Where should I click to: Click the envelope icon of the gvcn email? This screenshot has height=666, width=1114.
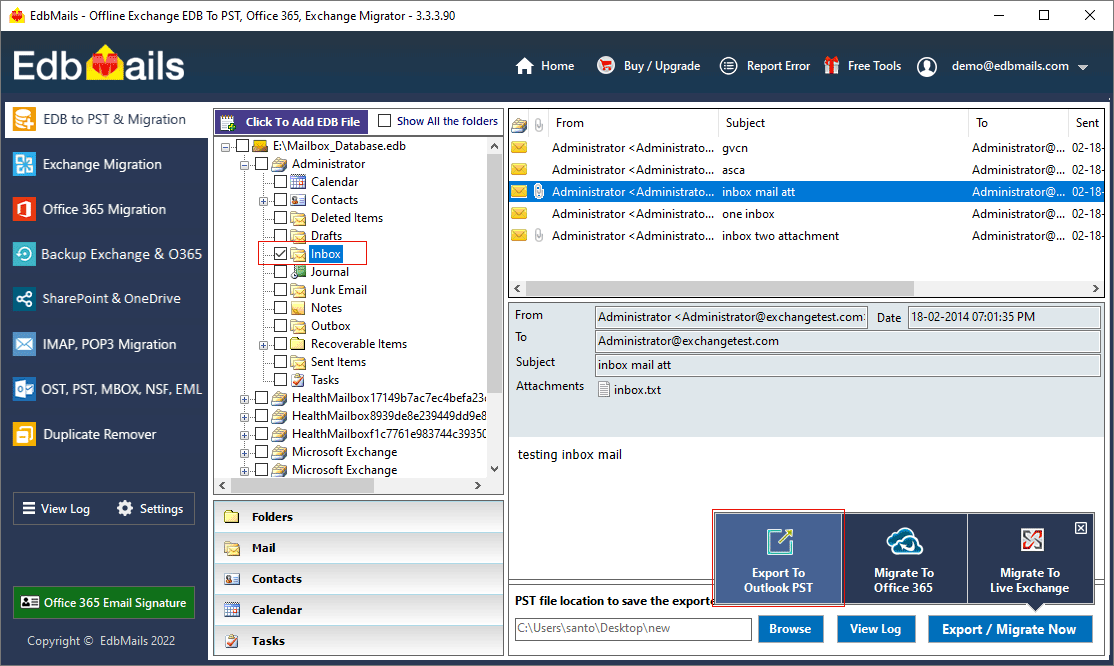(519, 148)
